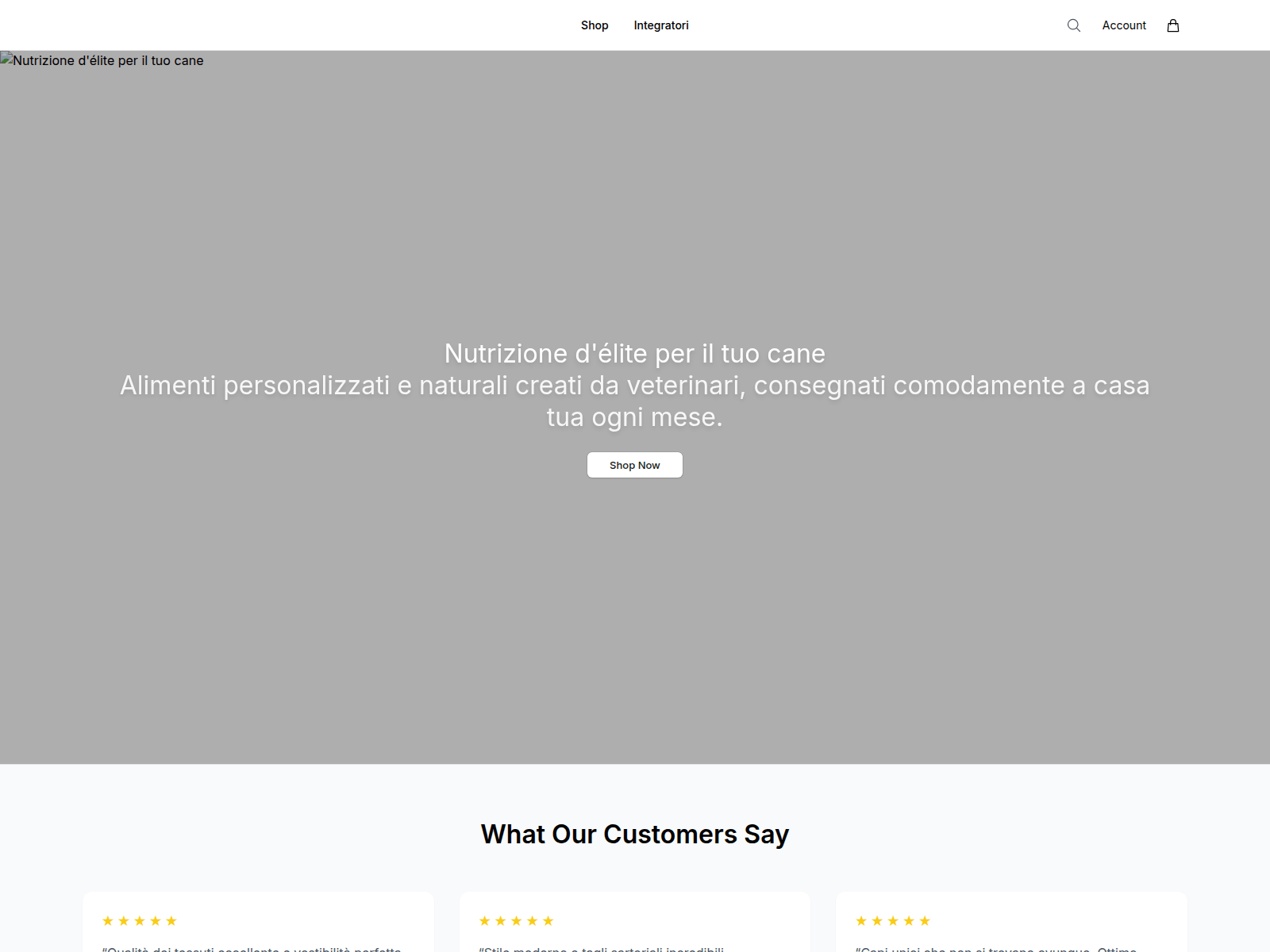Go to the Integratori menu item
The width and height of the screenshot is (1270, 952).
pyautogui.click(x=661, y=25)
